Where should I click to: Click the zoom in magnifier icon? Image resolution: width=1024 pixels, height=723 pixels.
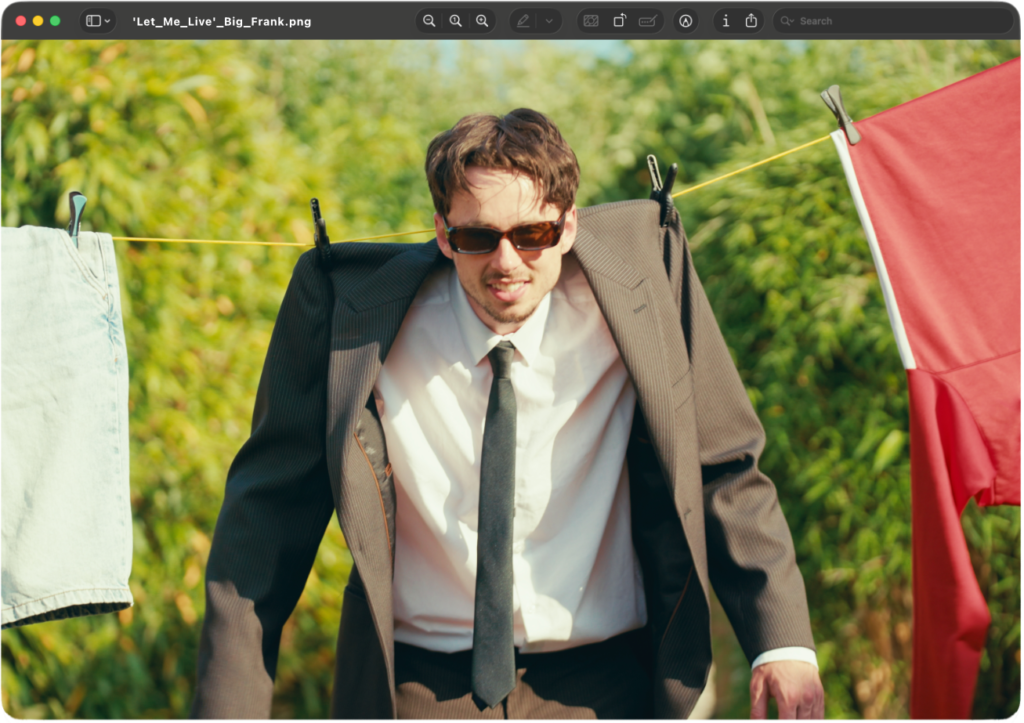point(482,21)
